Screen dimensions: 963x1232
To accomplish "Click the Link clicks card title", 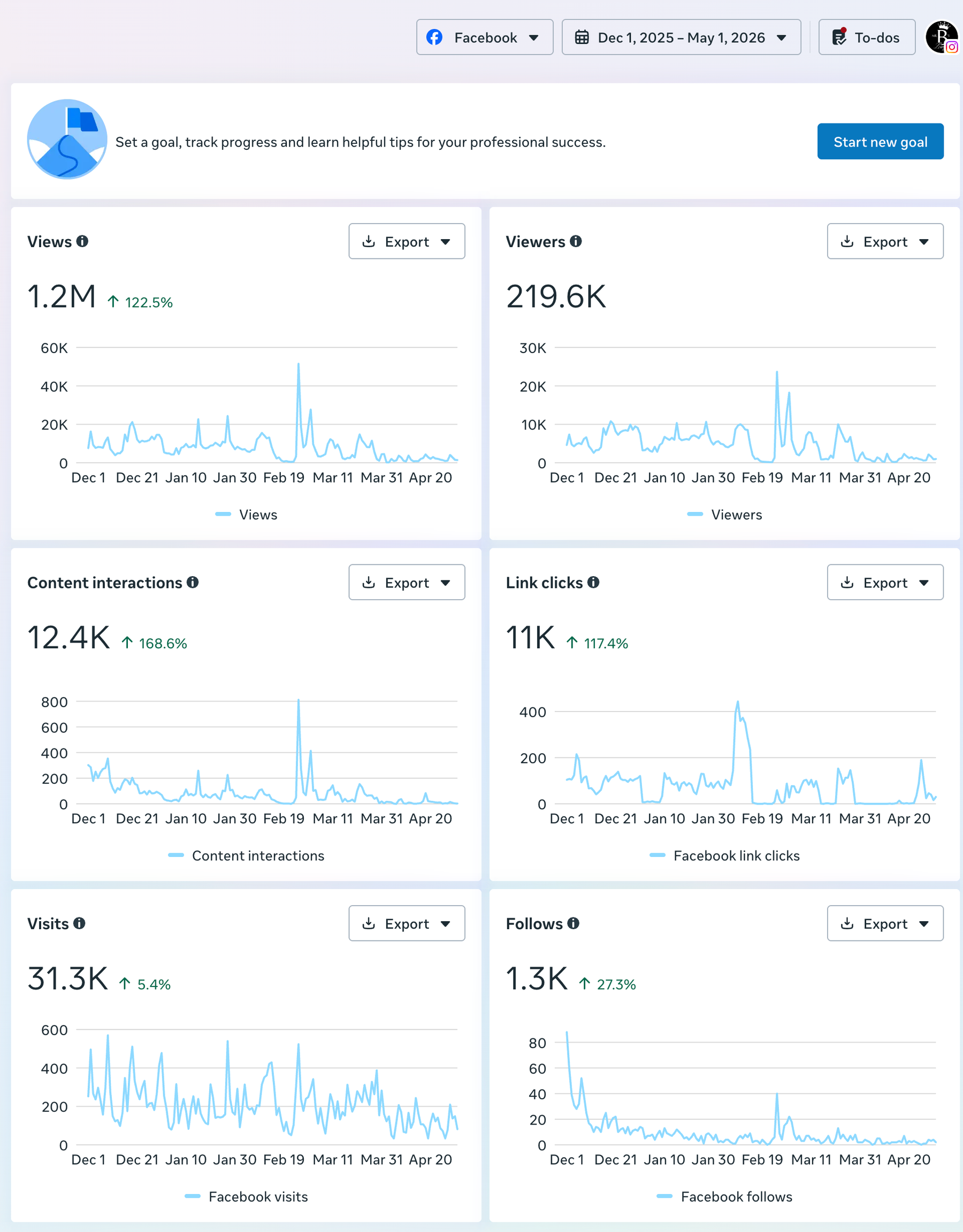I will pos(545,582).
